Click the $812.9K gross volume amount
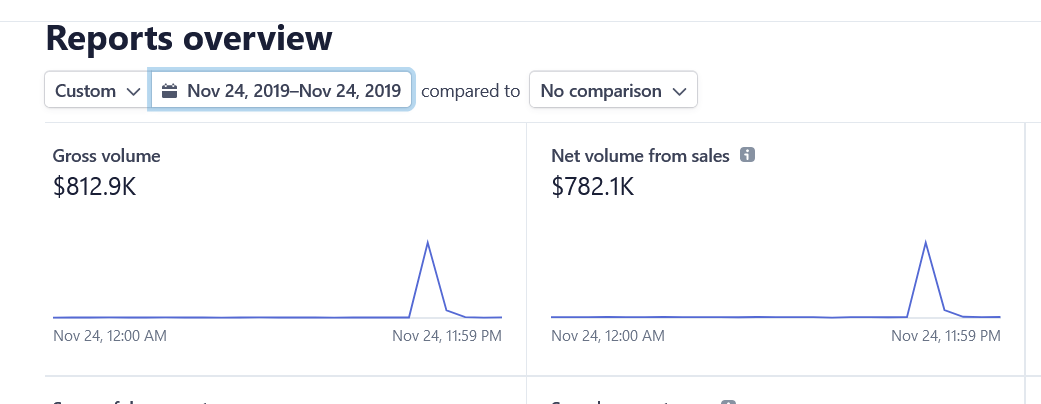The image size is (1041, 404). click(94, 186)
